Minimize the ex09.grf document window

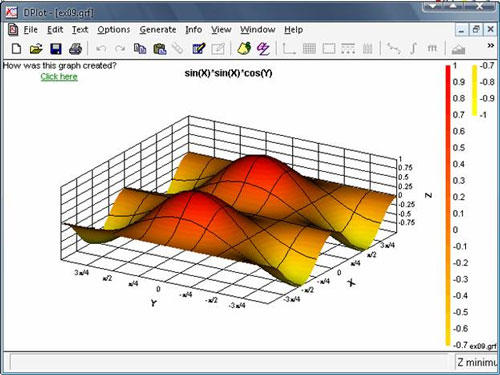point(461,30)
